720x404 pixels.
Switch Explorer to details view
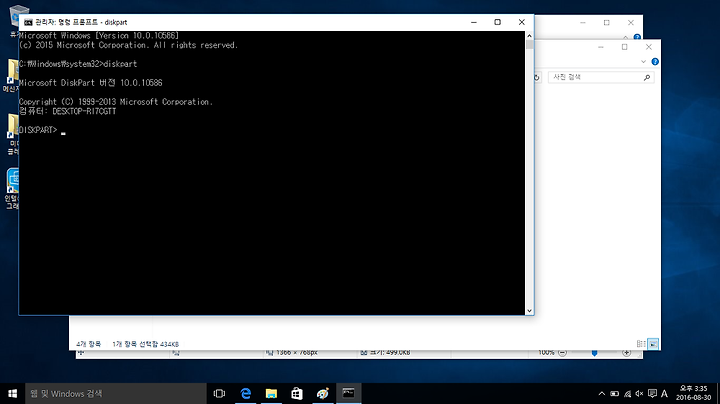pos(641,344)
